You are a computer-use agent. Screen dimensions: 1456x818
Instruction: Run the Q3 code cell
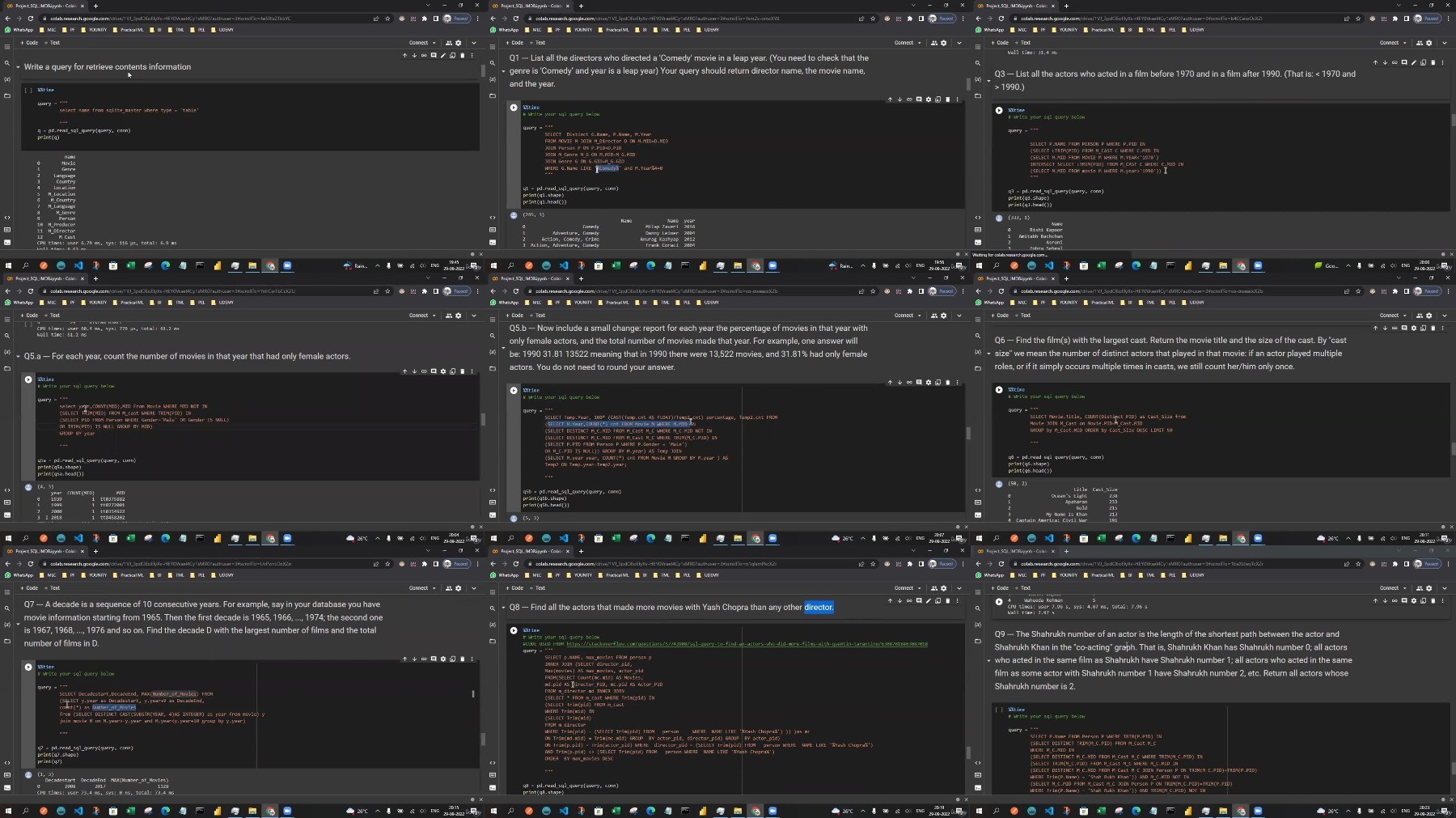(x=999, y=110)
